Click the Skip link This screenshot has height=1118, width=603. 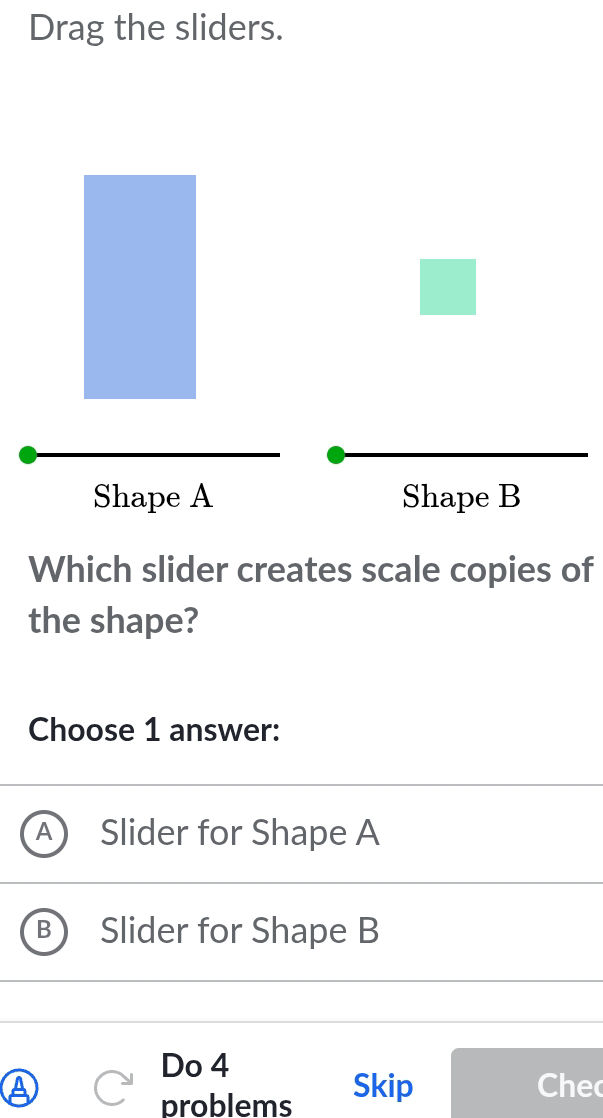(383, 1085)
